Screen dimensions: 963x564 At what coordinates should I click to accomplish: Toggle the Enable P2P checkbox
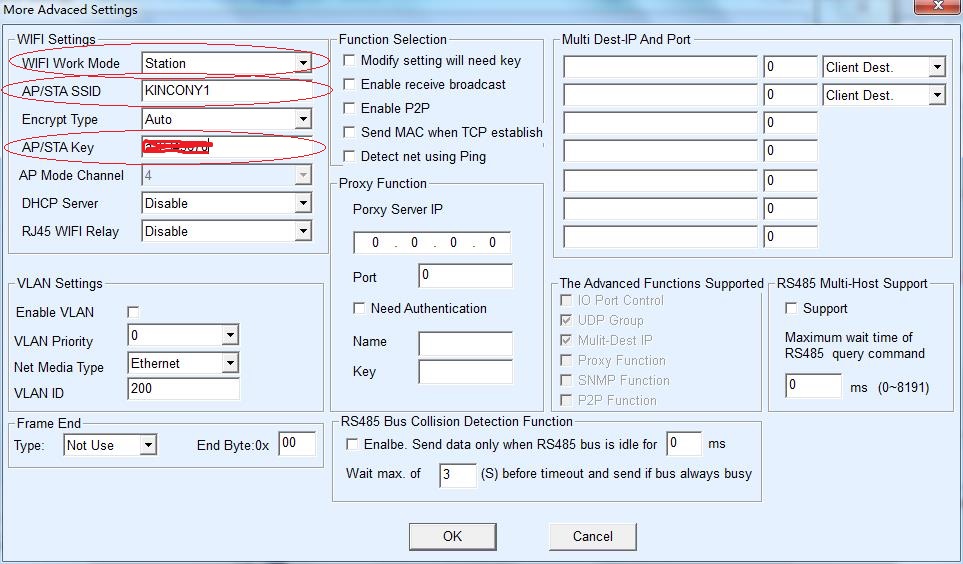(350, 108)
